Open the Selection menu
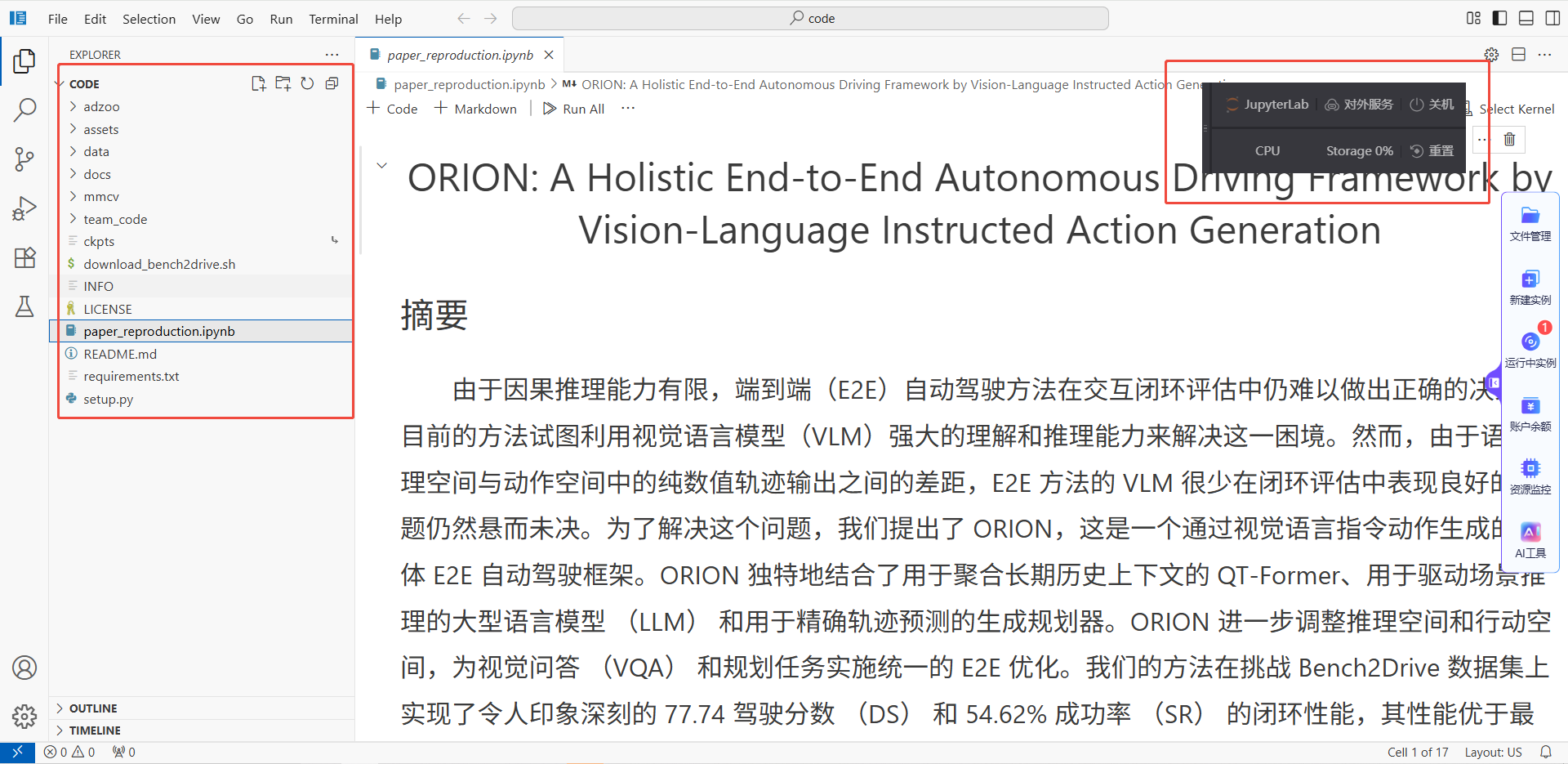This screenshot has width=1568, height=764. 149,19
